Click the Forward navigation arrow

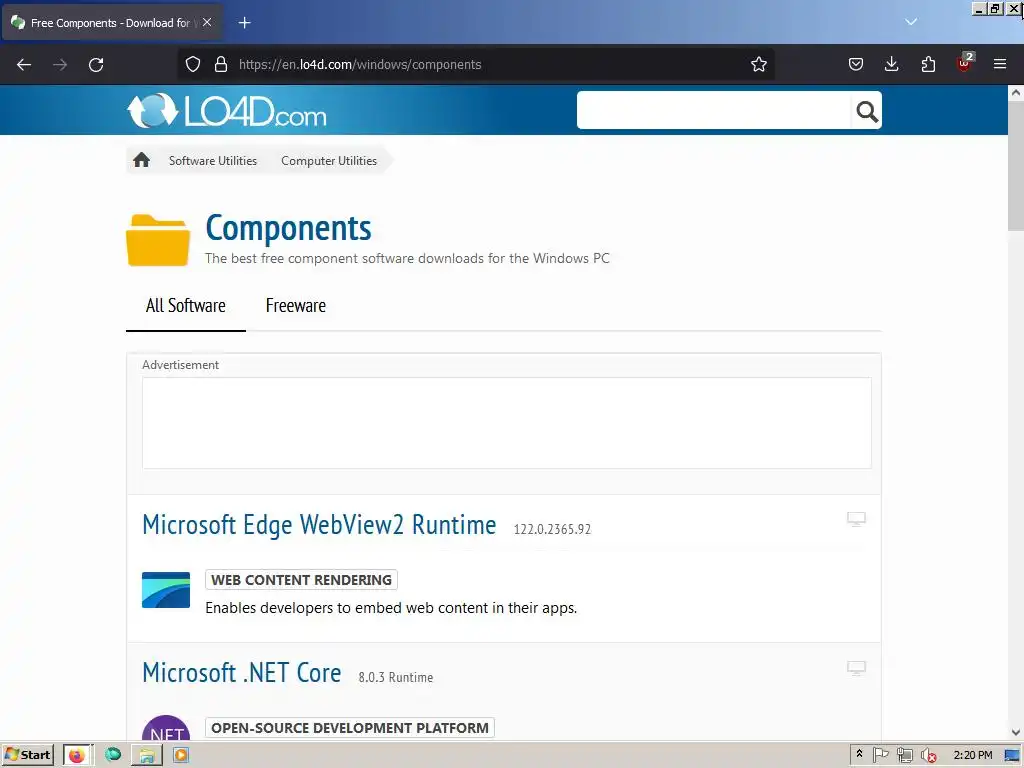pyautogui.click(x=60, y=65)
